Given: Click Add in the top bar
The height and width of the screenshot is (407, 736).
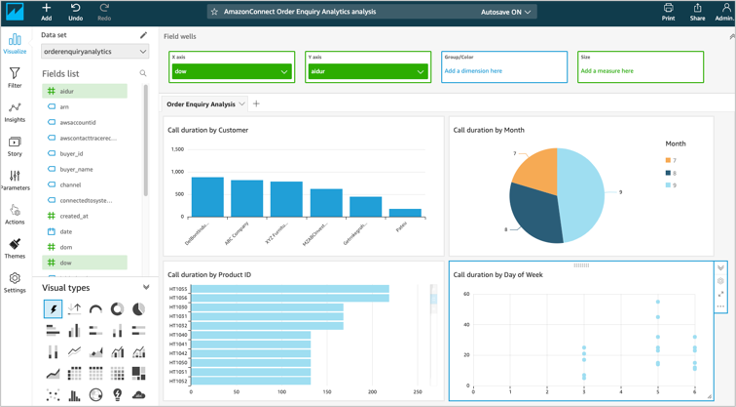Looking at the screenshot, I should click(46, 12).
